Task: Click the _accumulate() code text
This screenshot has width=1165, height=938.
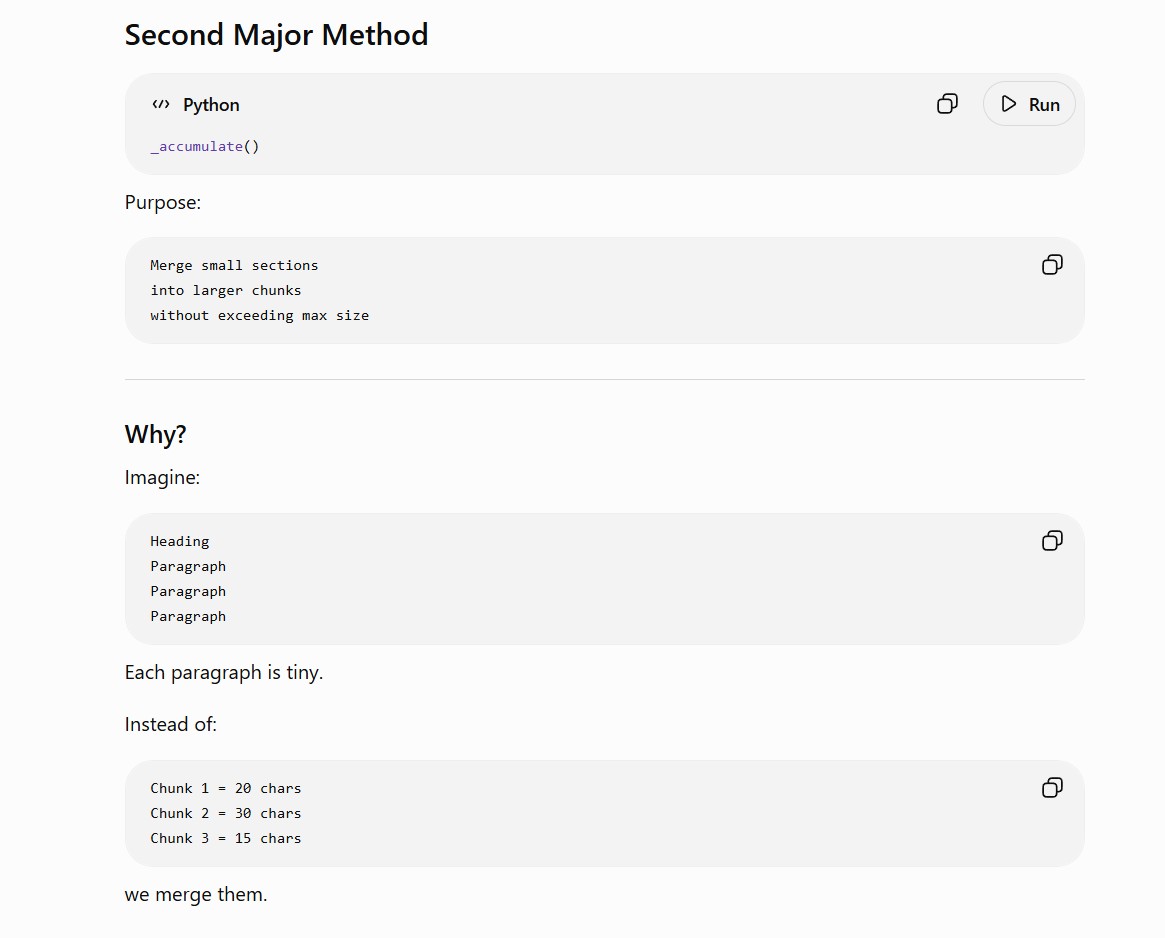Action: [x=204, y=146]
